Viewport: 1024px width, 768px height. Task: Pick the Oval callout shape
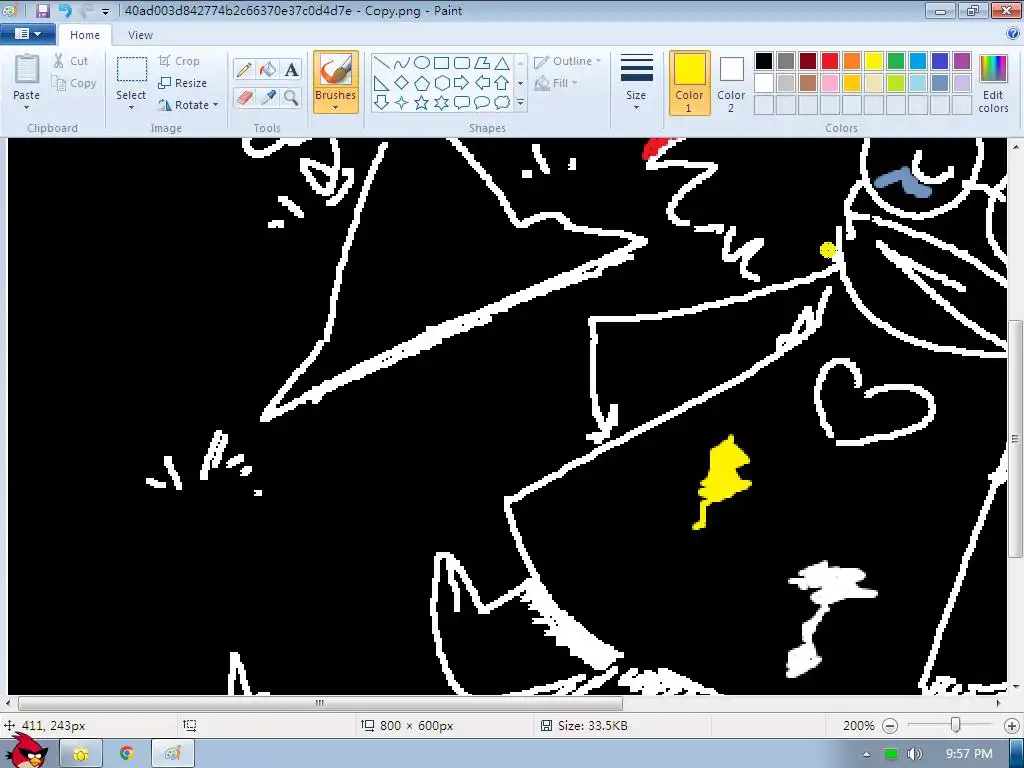(482, 103)
